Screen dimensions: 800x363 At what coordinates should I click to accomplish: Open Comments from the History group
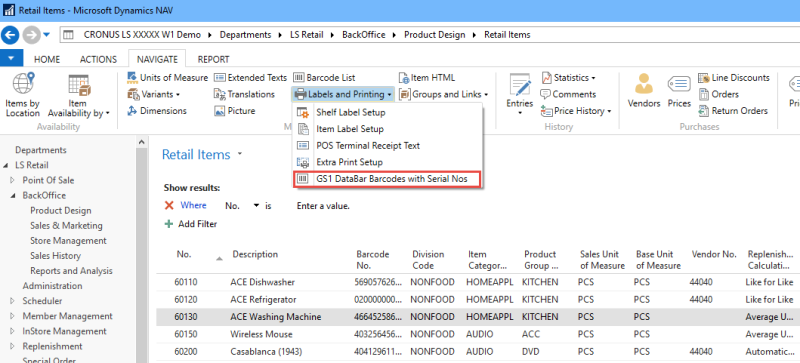coord(568,94)
